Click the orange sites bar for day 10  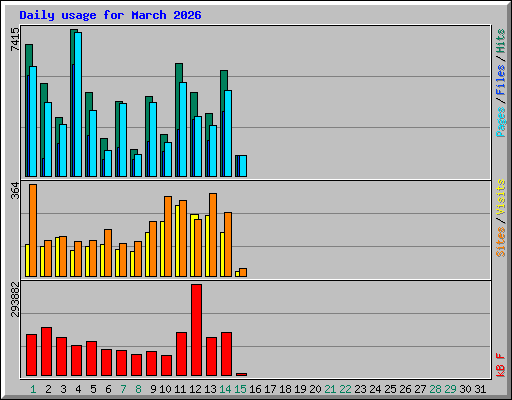click(x=168, y=236)
